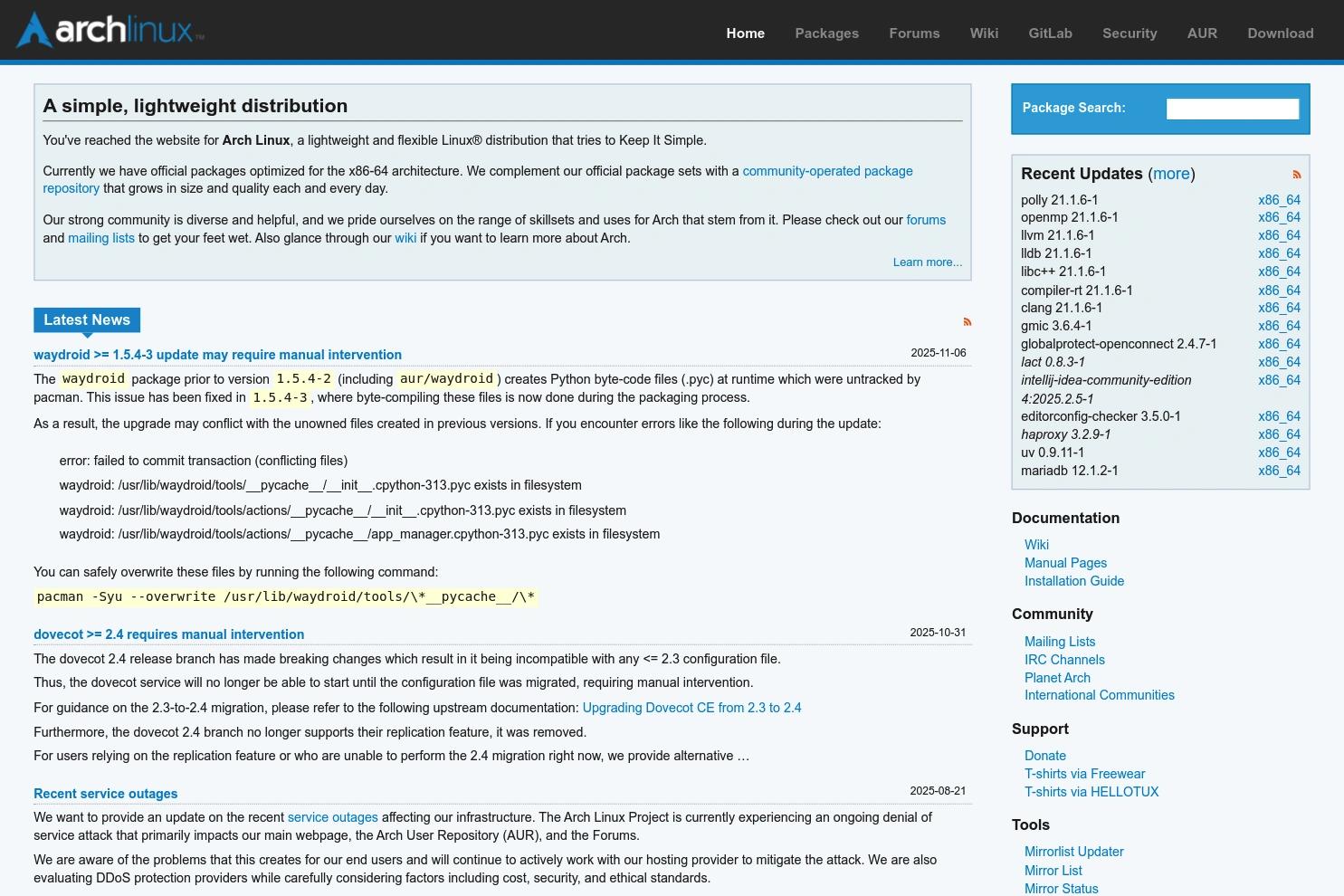Screen dimensions: 1344x896
Task: Open the openmp 21.1.6-1 package
Action: click(x=1069, y=217)
